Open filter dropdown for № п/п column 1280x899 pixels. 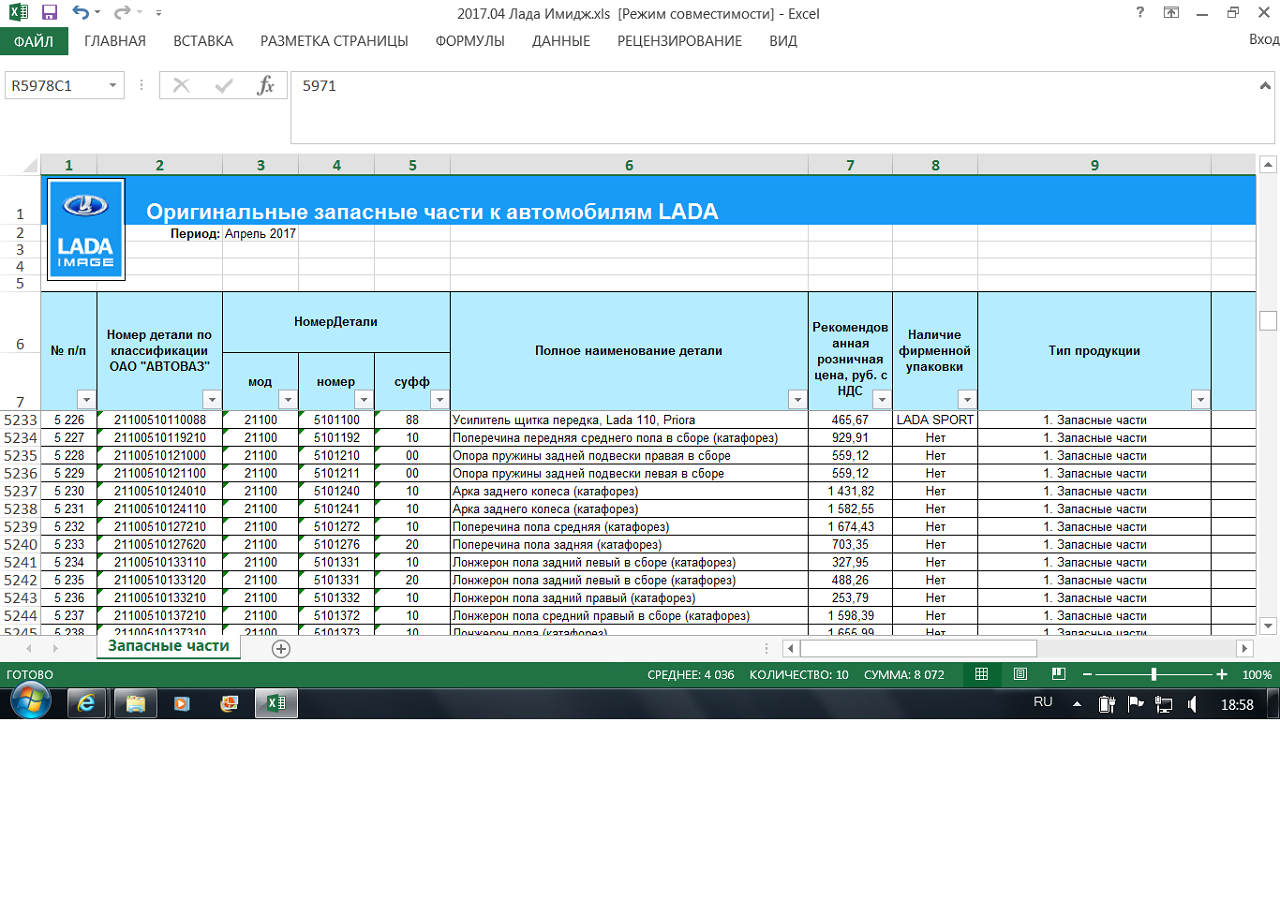click(x=88, y=400)
